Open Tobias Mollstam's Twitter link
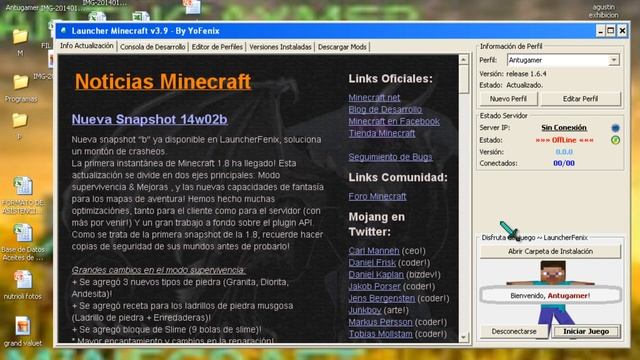The image size is (640, 360). coord(380,333)
